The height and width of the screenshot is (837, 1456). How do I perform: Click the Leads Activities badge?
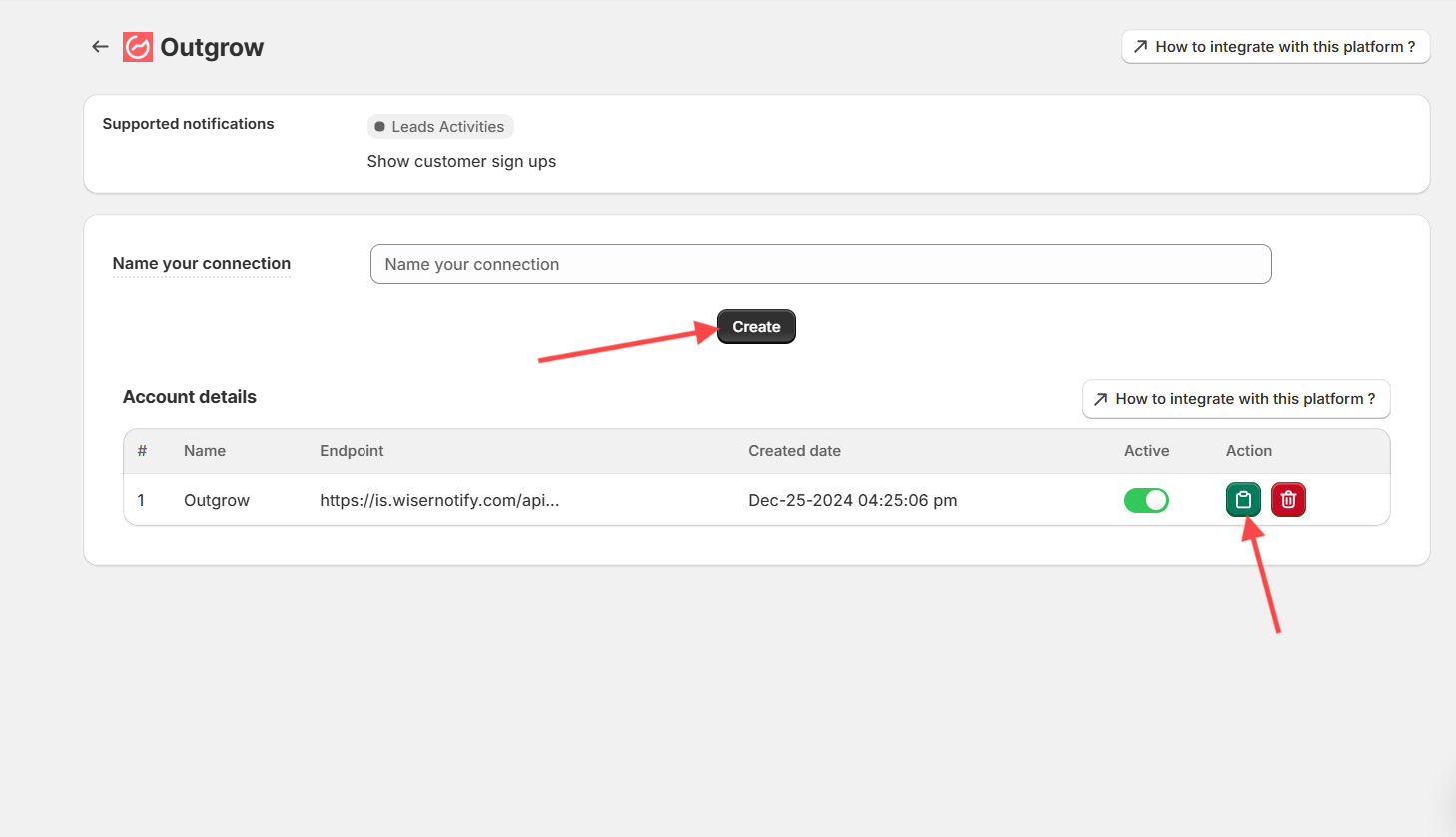pyautogui.click(x=440, y=127)
